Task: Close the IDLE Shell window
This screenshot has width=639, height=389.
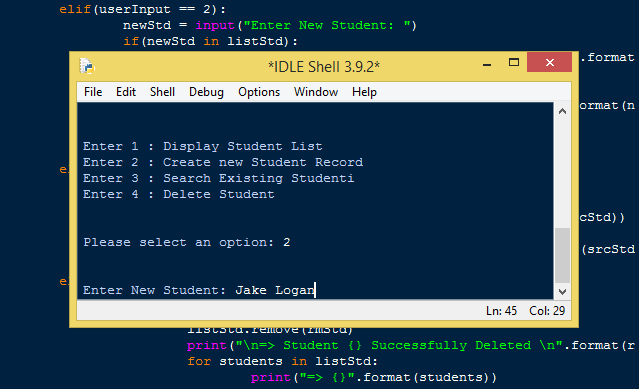Action: coord(549,62)
